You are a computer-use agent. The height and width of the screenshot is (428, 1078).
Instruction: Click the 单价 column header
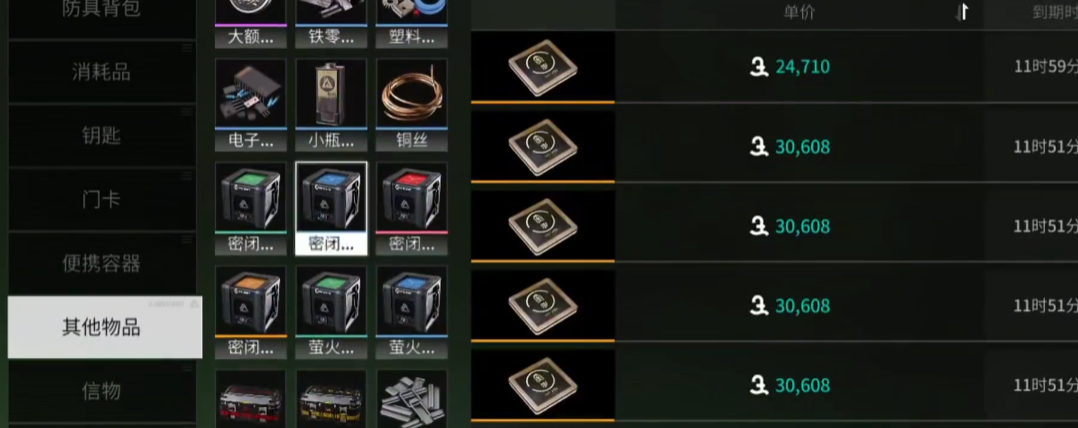click(799, 12)
